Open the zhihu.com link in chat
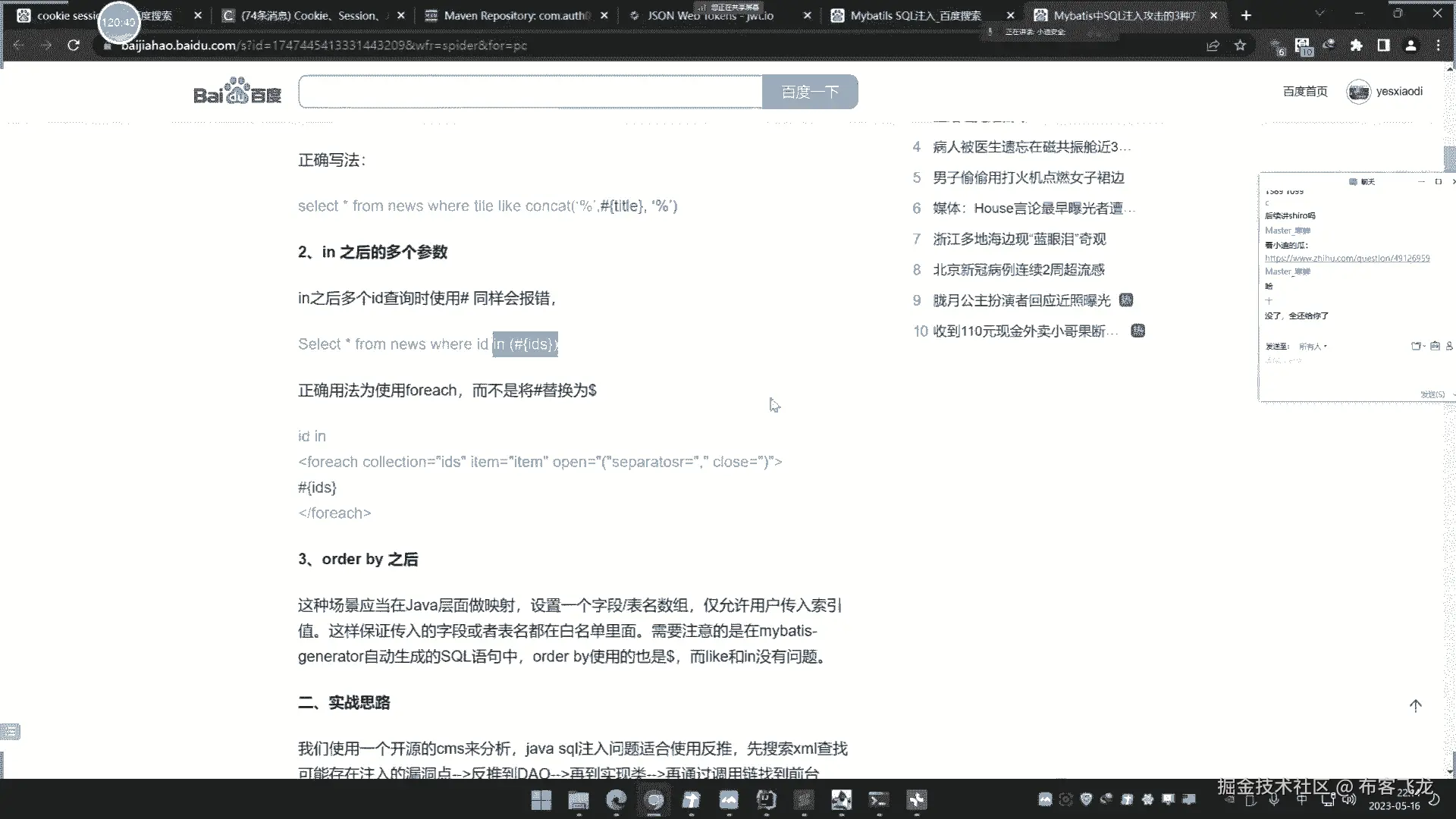 tap(1347, 259)
